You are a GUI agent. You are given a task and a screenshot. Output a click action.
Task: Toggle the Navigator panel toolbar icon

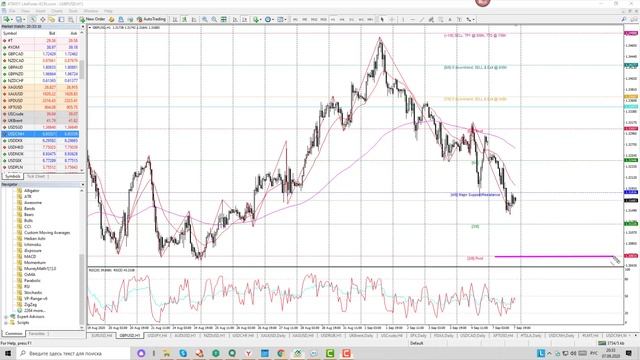pos(52,19)
